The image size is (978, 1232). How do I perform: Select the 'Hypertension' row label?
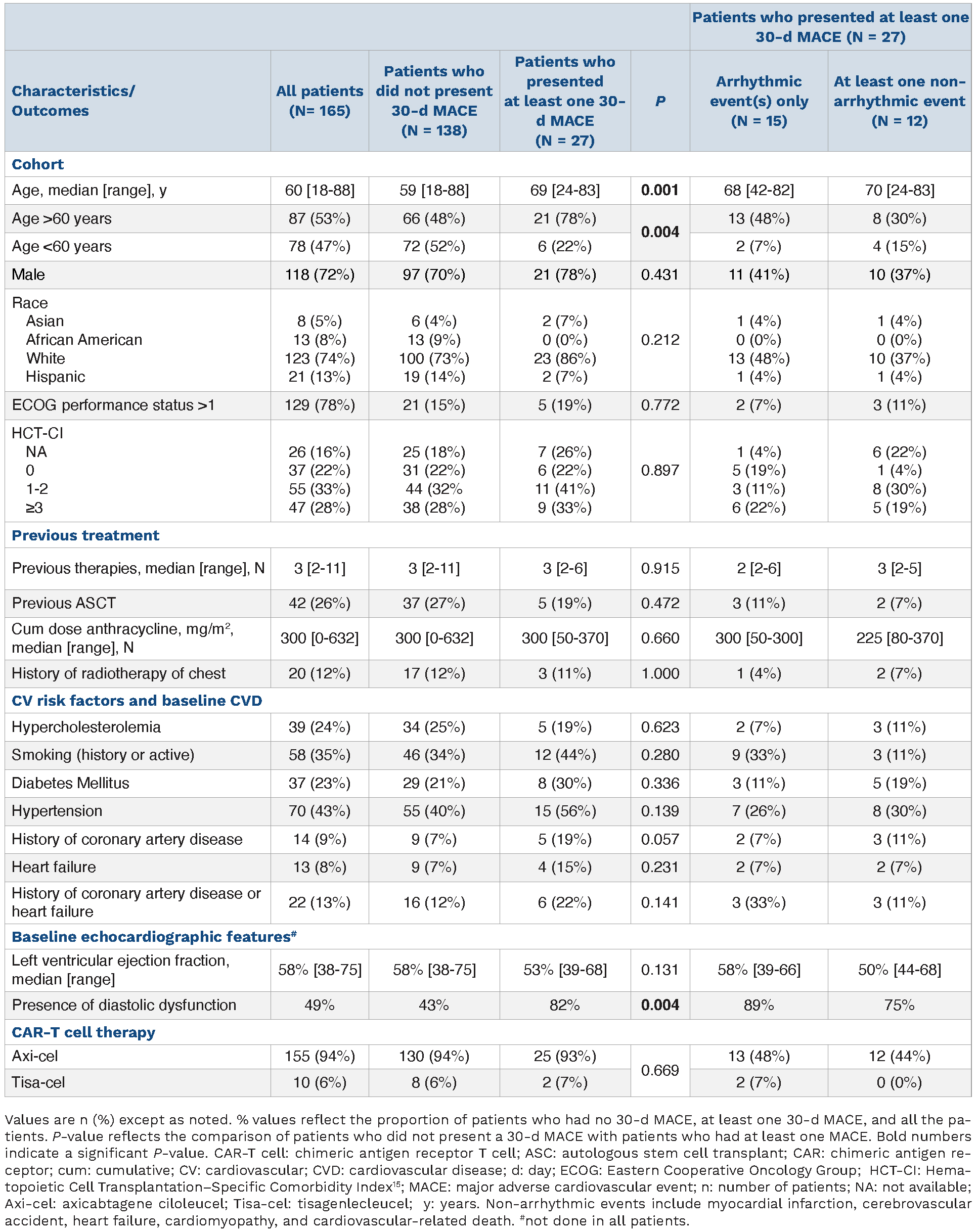(57, 811)
